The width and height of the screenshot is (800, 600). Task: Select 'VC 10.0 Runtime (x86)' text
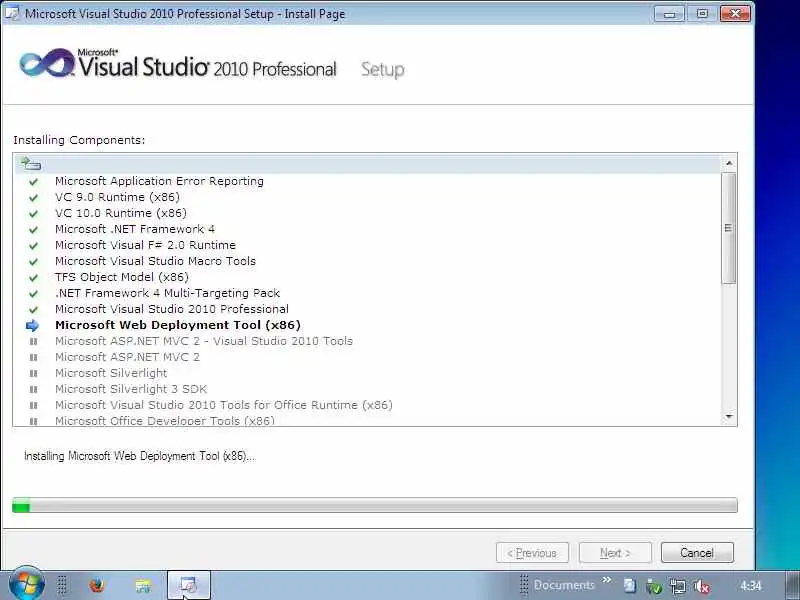point(121,213)
